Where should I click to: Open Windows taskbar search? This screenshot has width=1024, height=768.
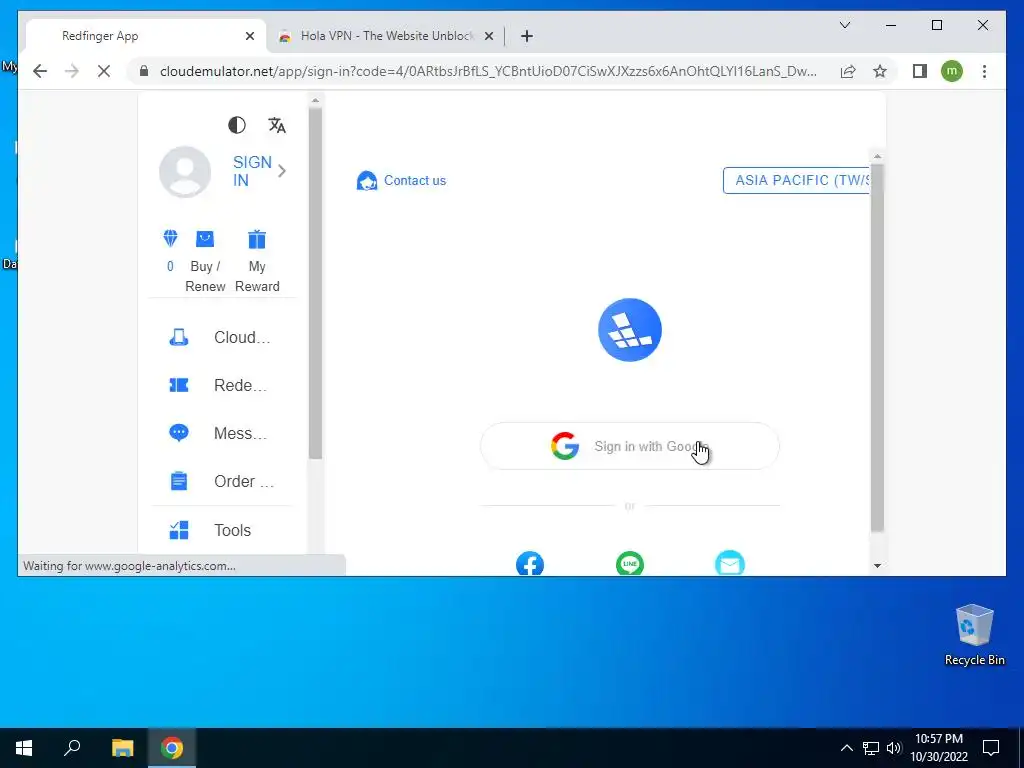click(72, 748)
